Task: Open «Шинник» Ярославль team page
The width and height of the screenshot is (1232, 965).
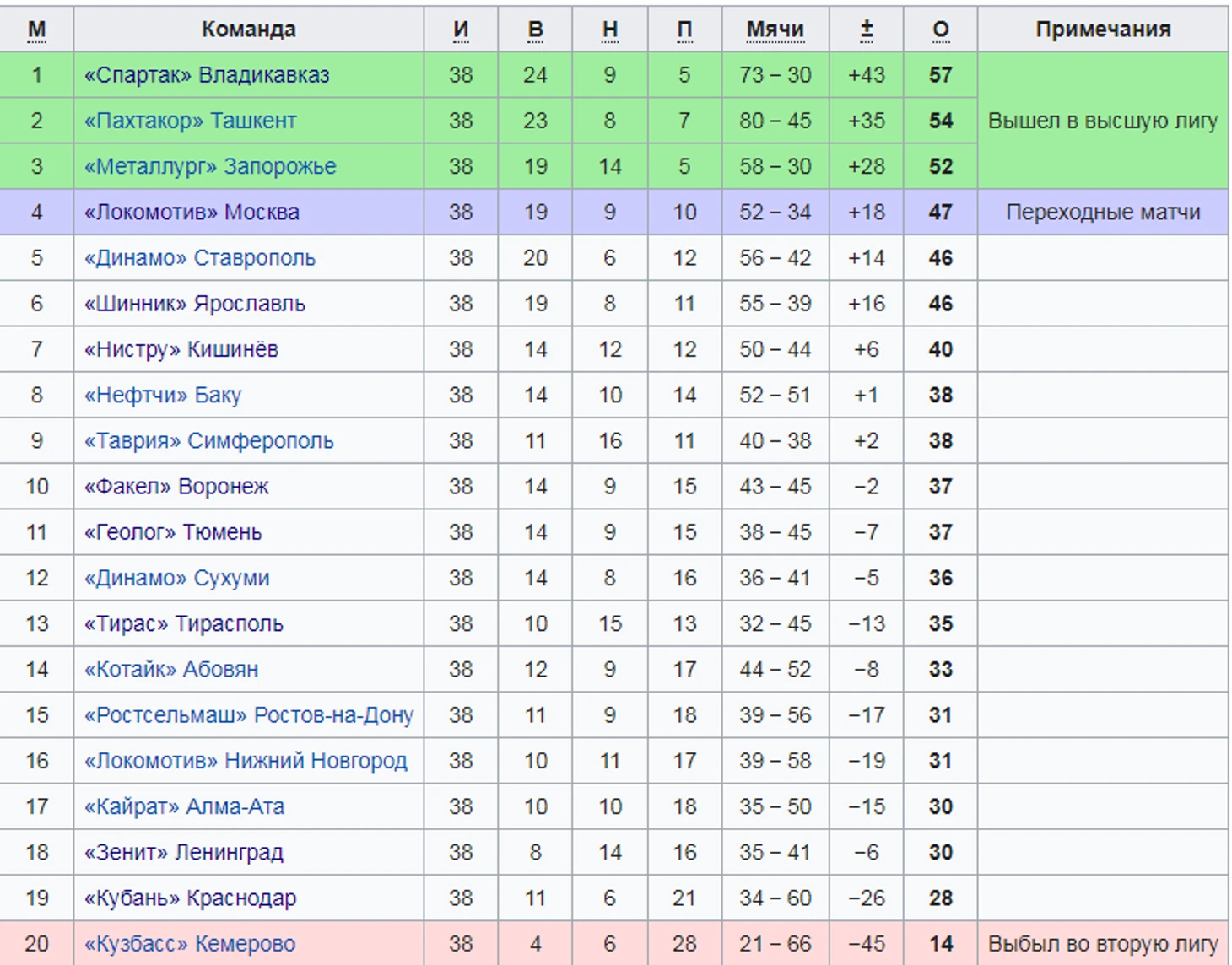Action: pos(194,304)
